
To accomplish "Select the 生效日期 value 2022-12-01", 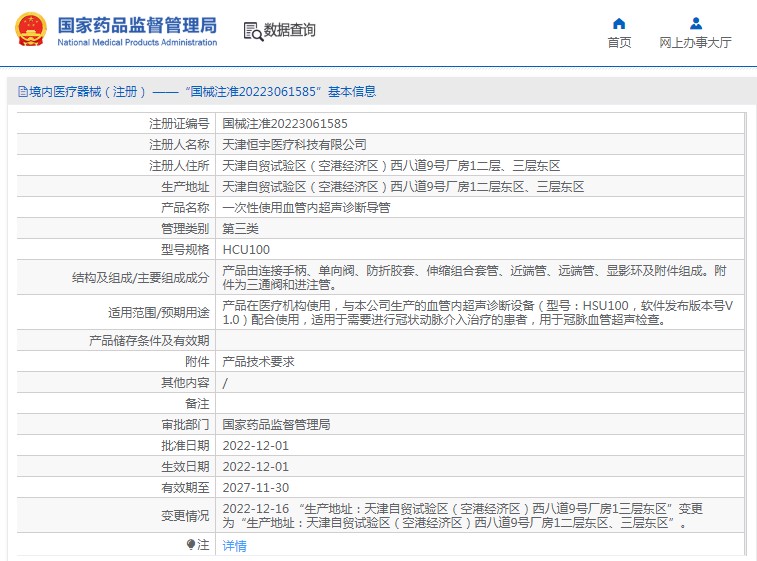I will point(255,466).
